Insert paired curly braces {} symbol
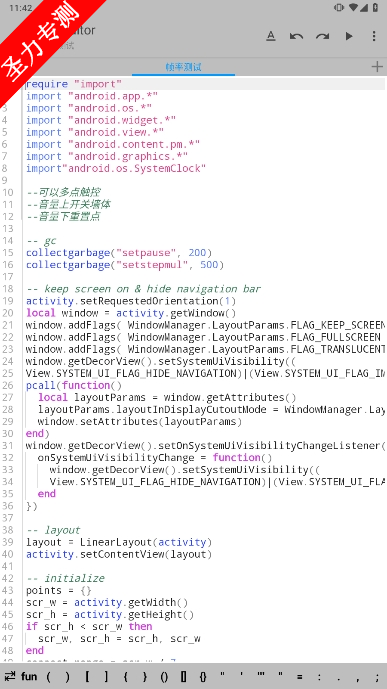Image resolution: width=387 pixels, height=689 pixels. (203, 676)
